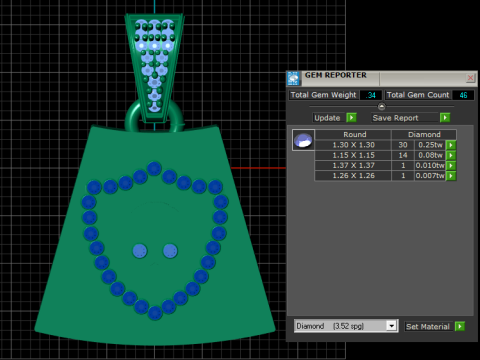Click the Update label

click(327, 118)
